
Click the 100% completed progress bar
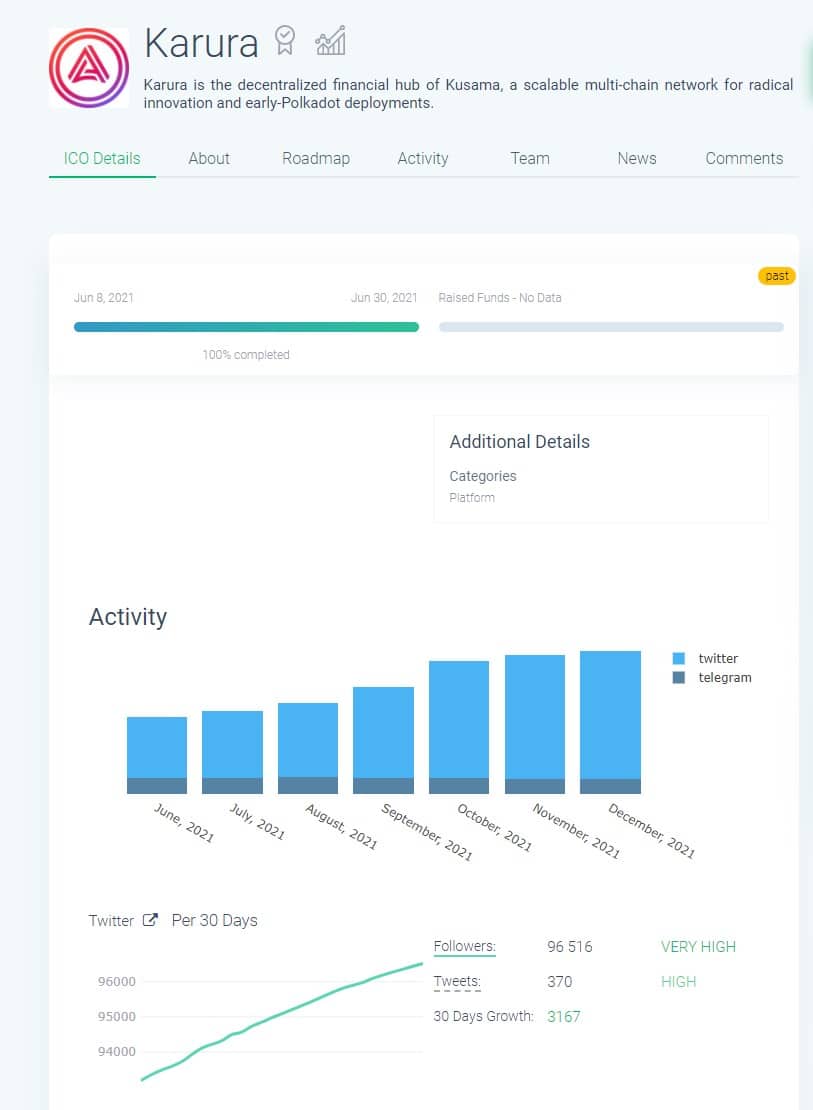click(x=246, y=327)
